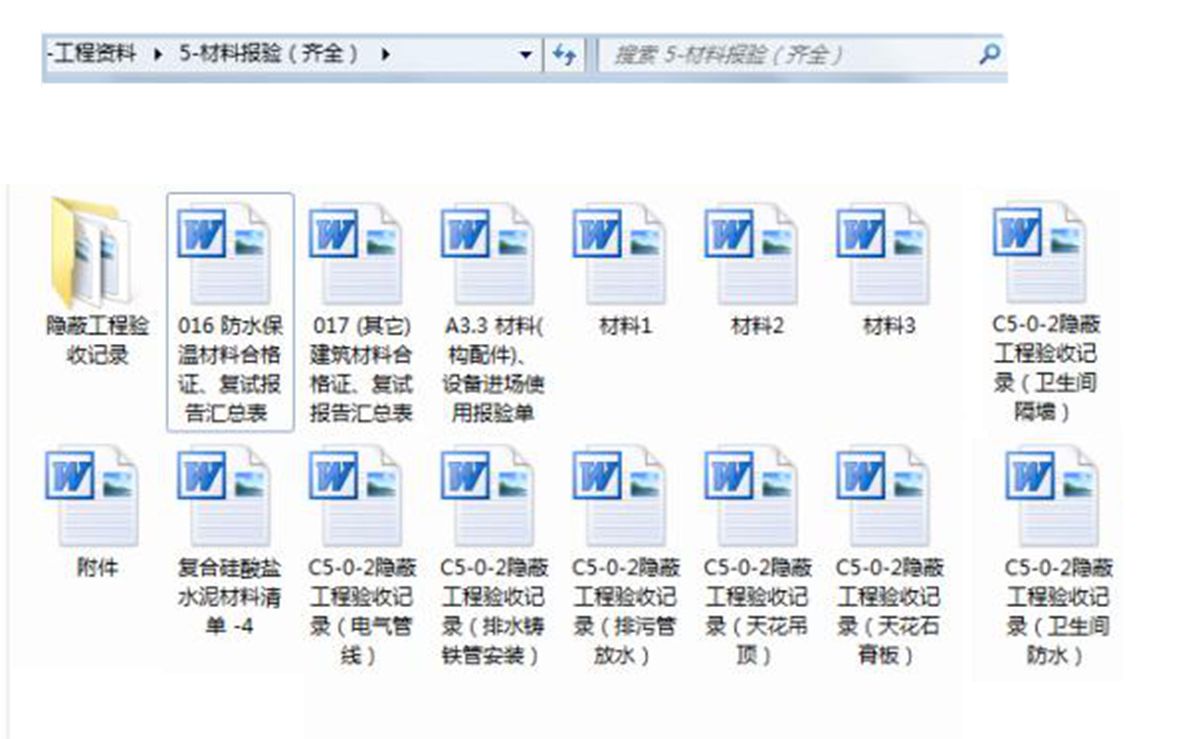Select the 天花吊顶 Word document icon
This screenshot has width=1200, height=739.
click(x=752, y=496)
